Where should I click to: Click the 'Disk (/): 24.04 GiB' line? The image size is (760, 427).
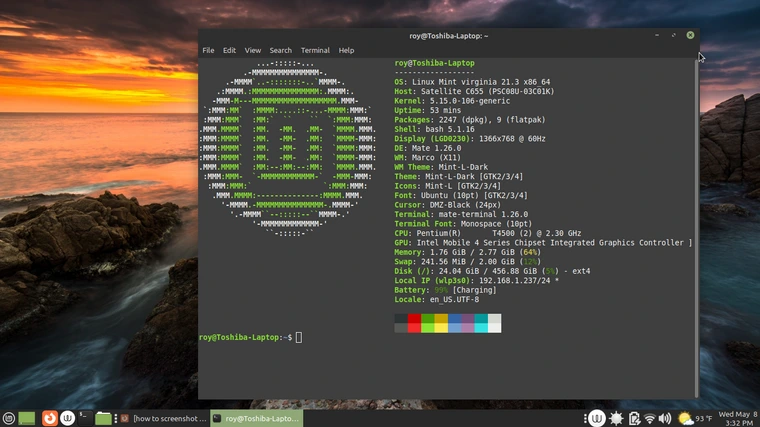[x=492, y=271]
